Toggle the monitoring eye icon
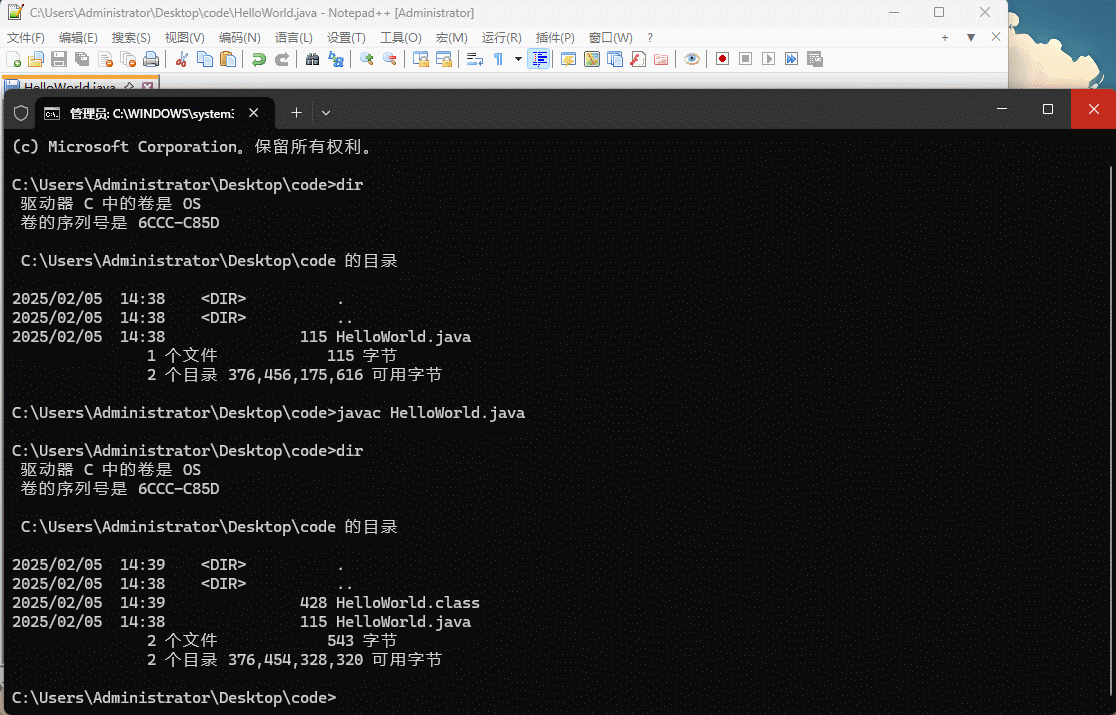The image size is (1116, 715). pos(691,59)
